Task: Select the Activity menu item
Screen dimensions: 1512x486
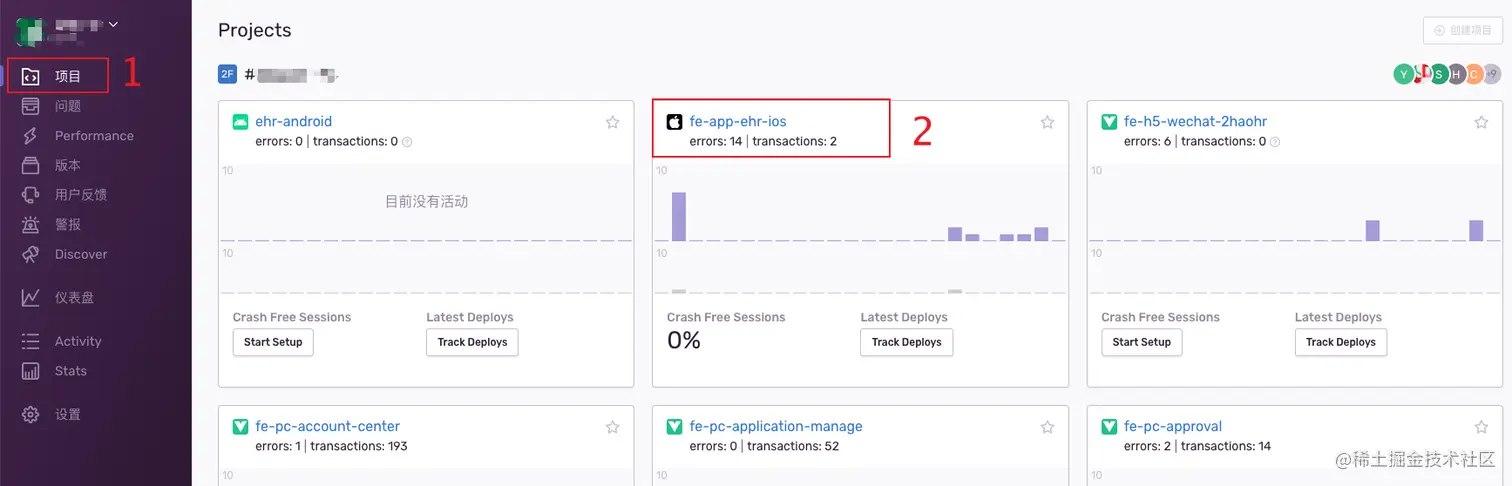Action: [x=78, y=341]
